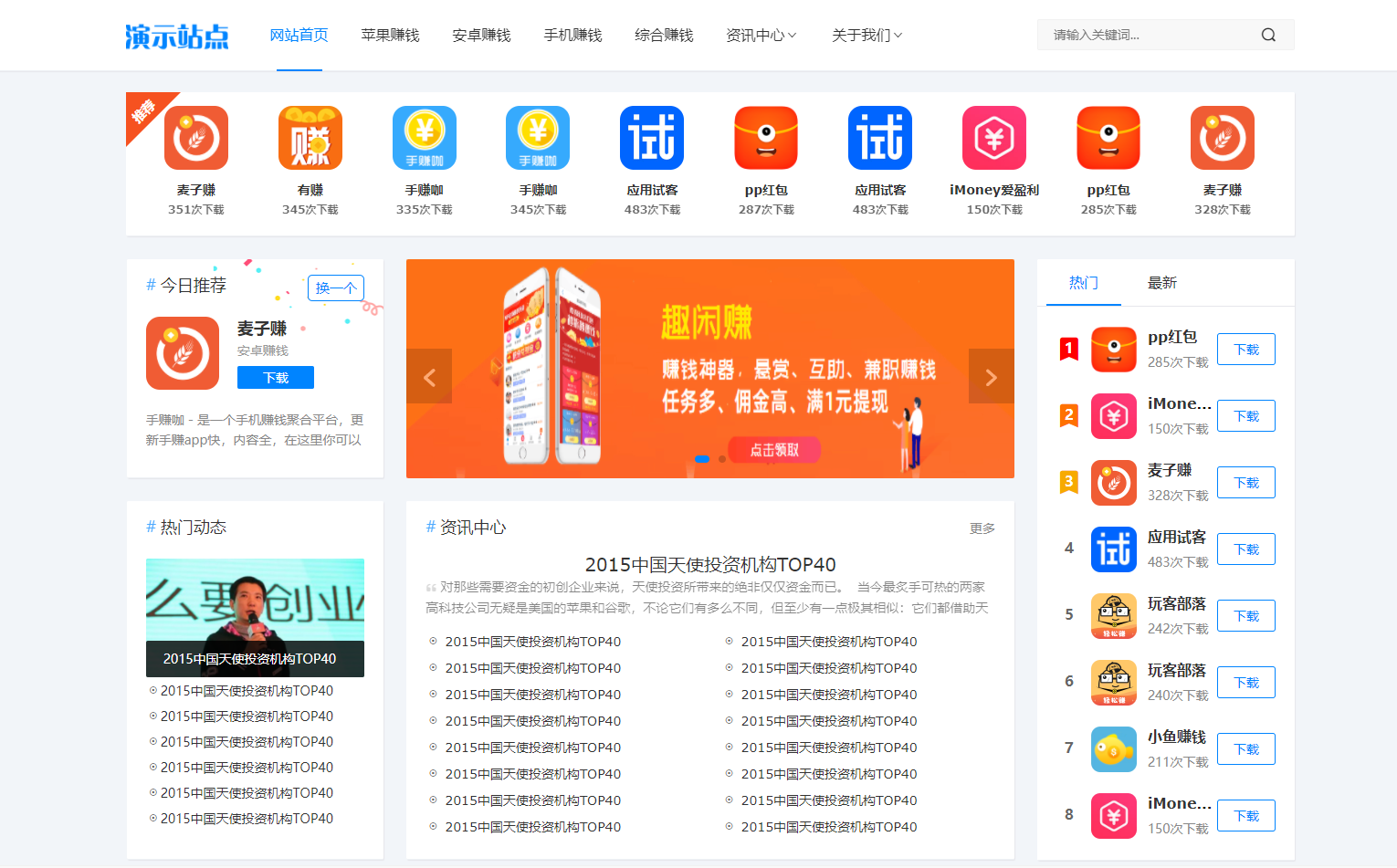Select the 有赚 app icon
Screen dimensions: 1397x868
tap(310, 138)
